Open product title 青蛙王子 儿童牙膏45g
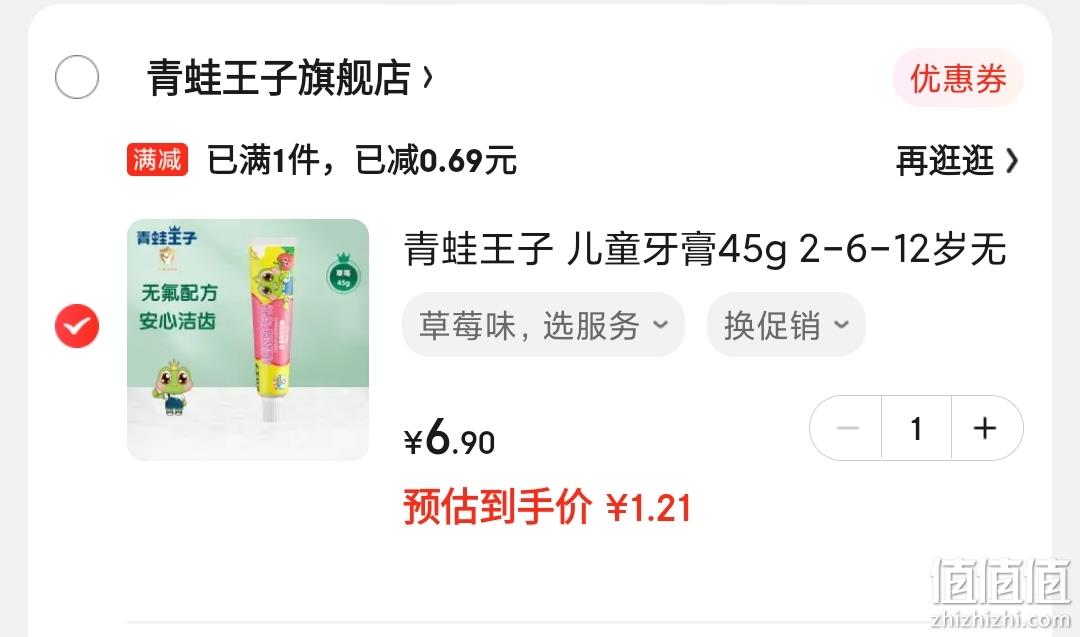 point(705,249)
